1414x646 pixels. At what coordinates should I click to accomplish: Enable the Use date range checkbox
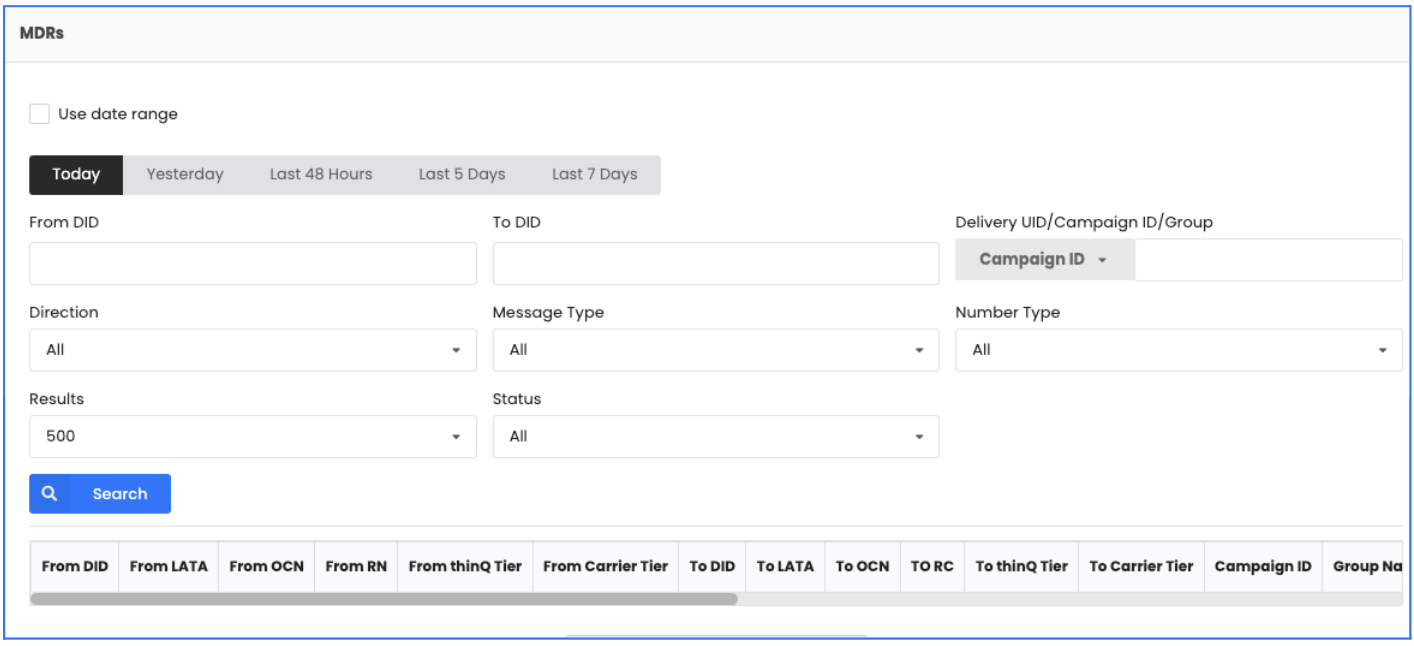[x=39, y=113]
